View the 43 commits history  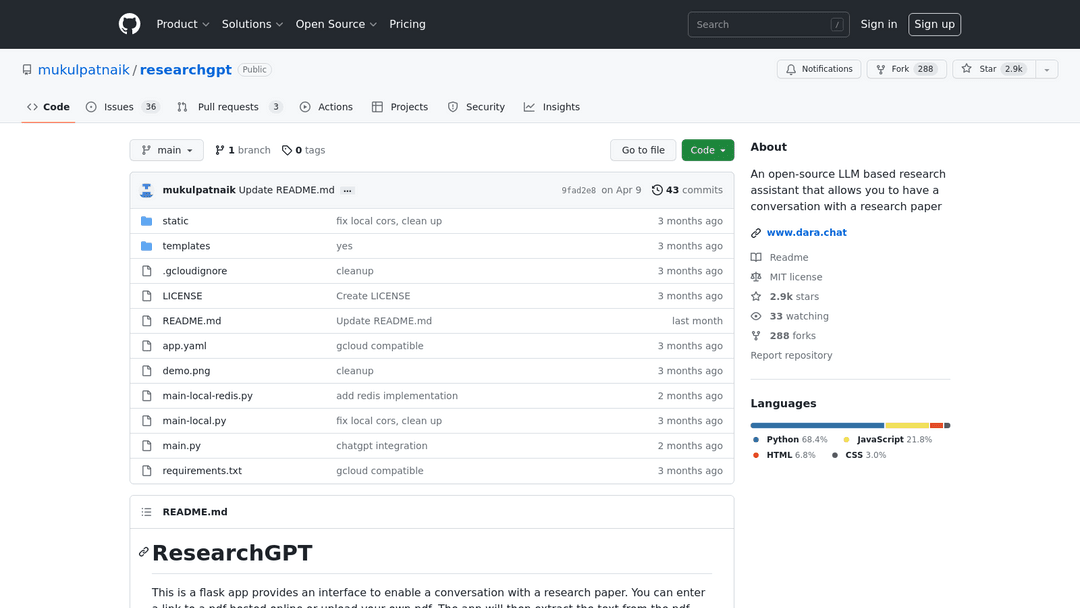click(x=687, y=190)
